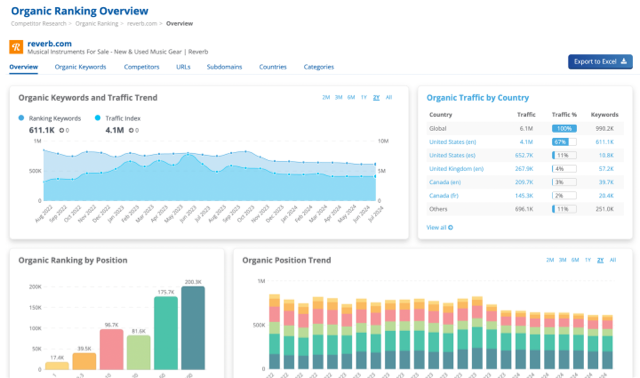Open the reverb.com domain title link
The width and height of the screenshot is (640, 378).
[x=49, y=44]
